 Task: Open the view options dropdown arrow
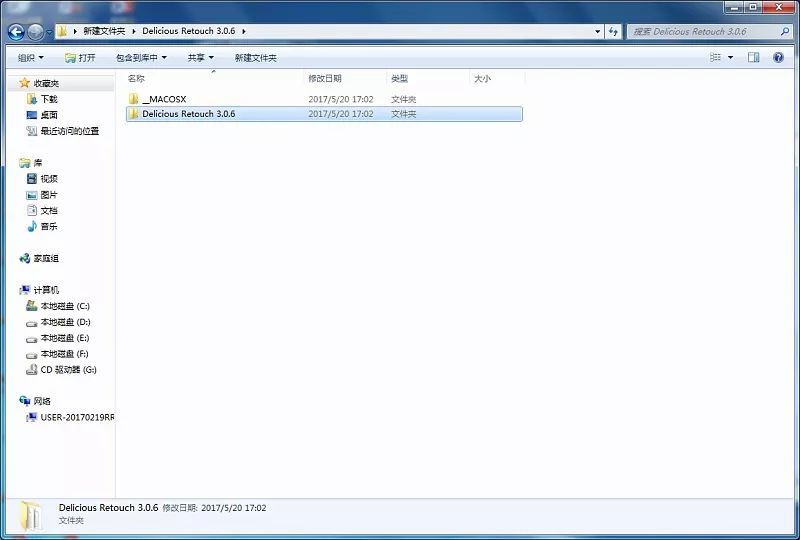point(730,58)
